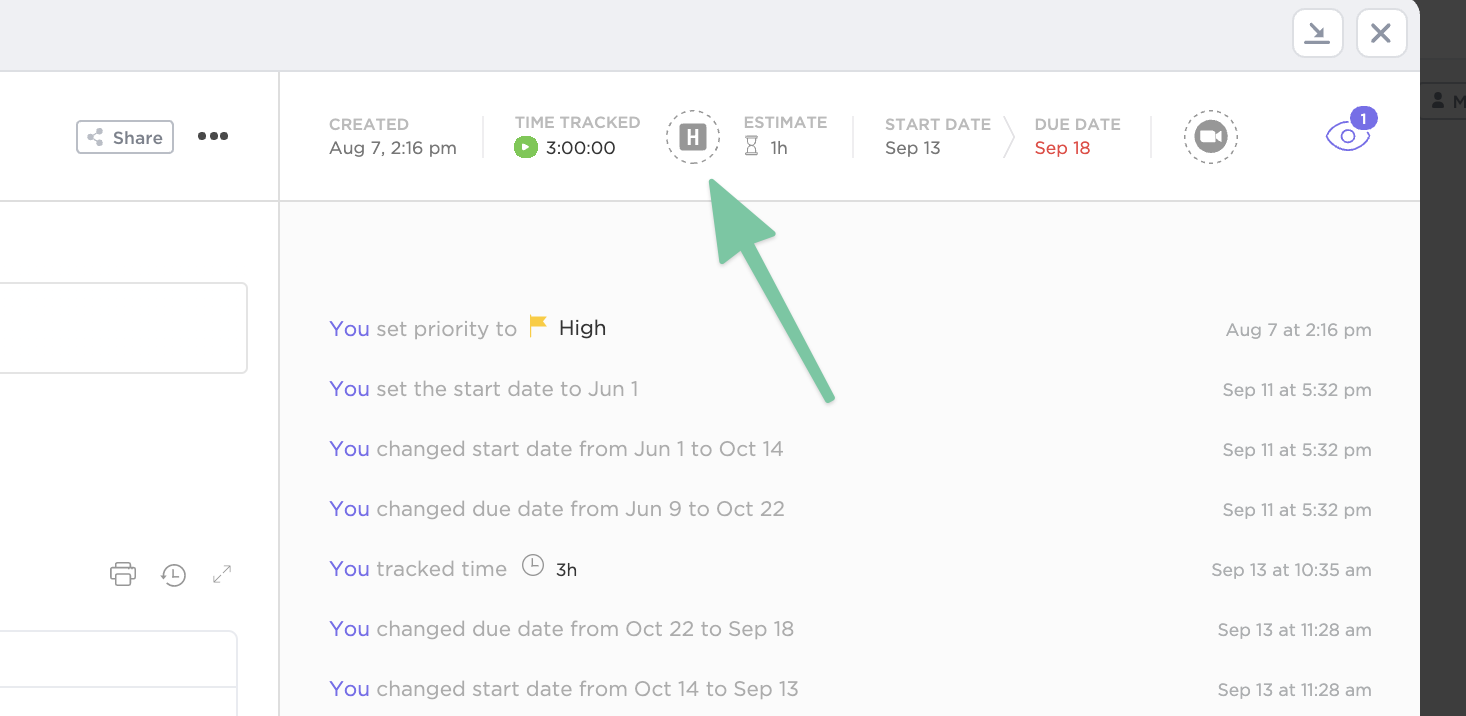Click "You" in the set priority entry

coord(349,329)
